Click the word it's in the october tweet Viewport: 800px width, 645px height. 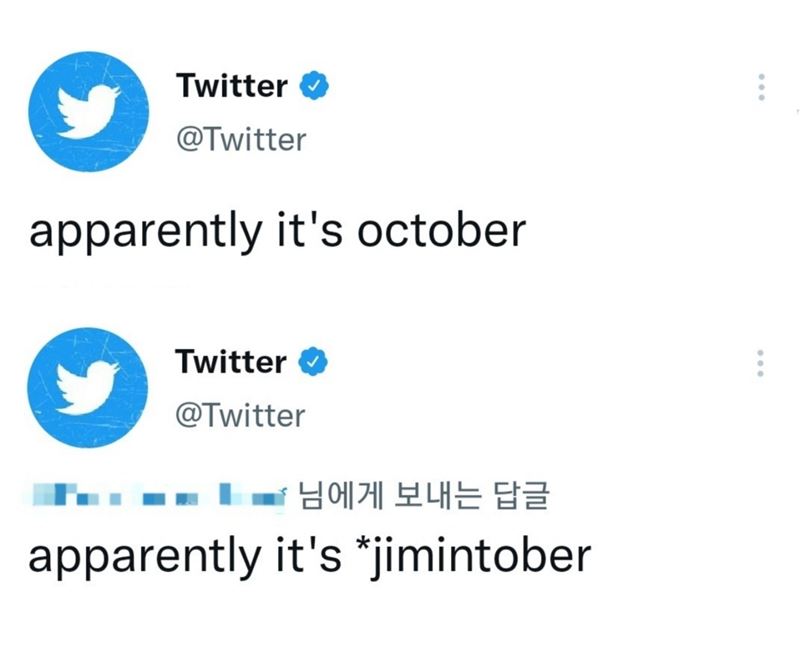pyautogui.click(x=309, y=230)
